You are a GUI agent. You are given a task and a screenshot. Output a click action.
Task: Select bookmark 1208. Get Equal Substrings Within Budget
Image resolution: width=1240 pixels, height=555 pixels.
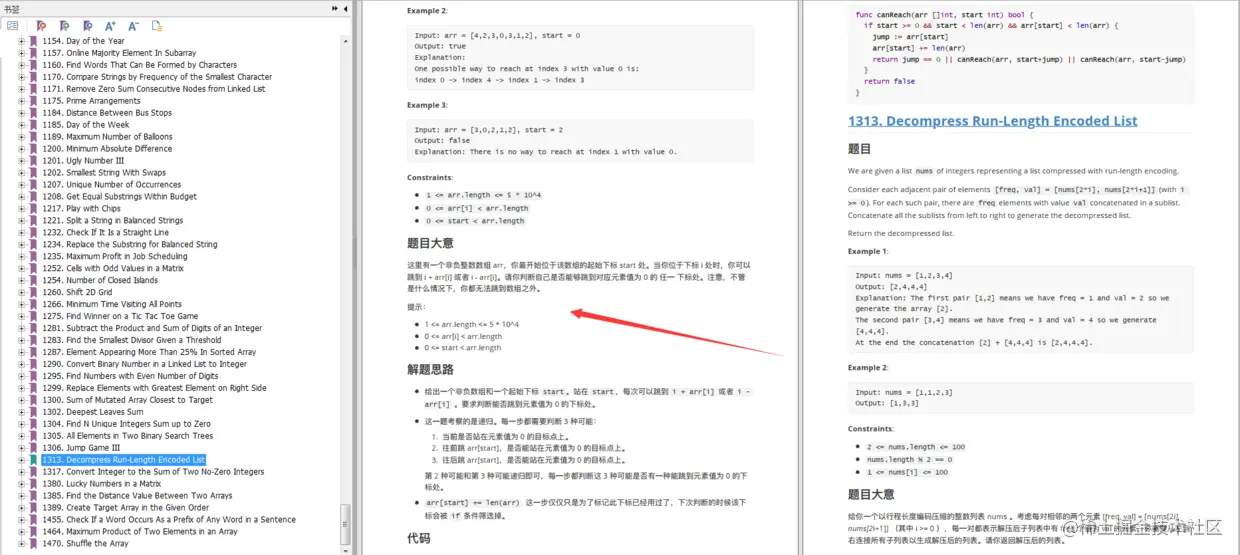point(120,197)
